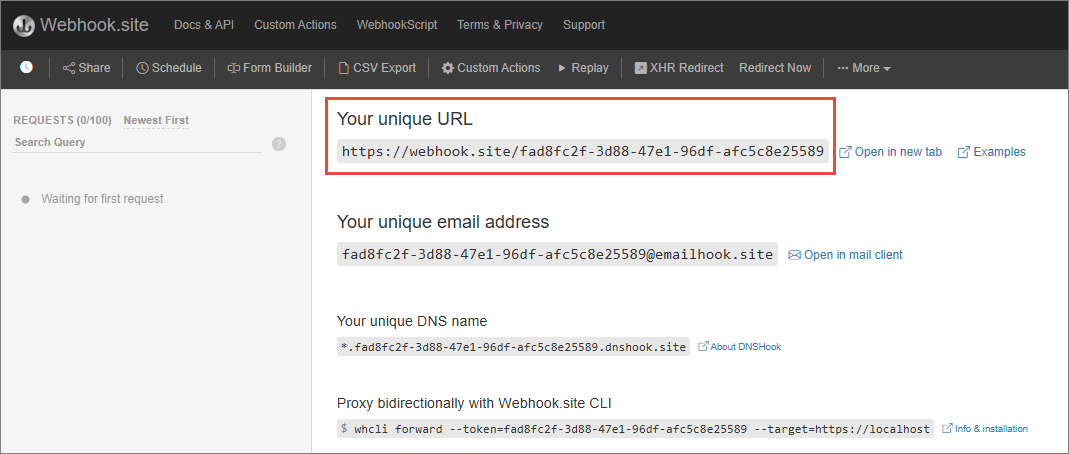The width and height of the screenshot is (1069, 454).
Task: Click the search query help icon
Action: point(279,144)
